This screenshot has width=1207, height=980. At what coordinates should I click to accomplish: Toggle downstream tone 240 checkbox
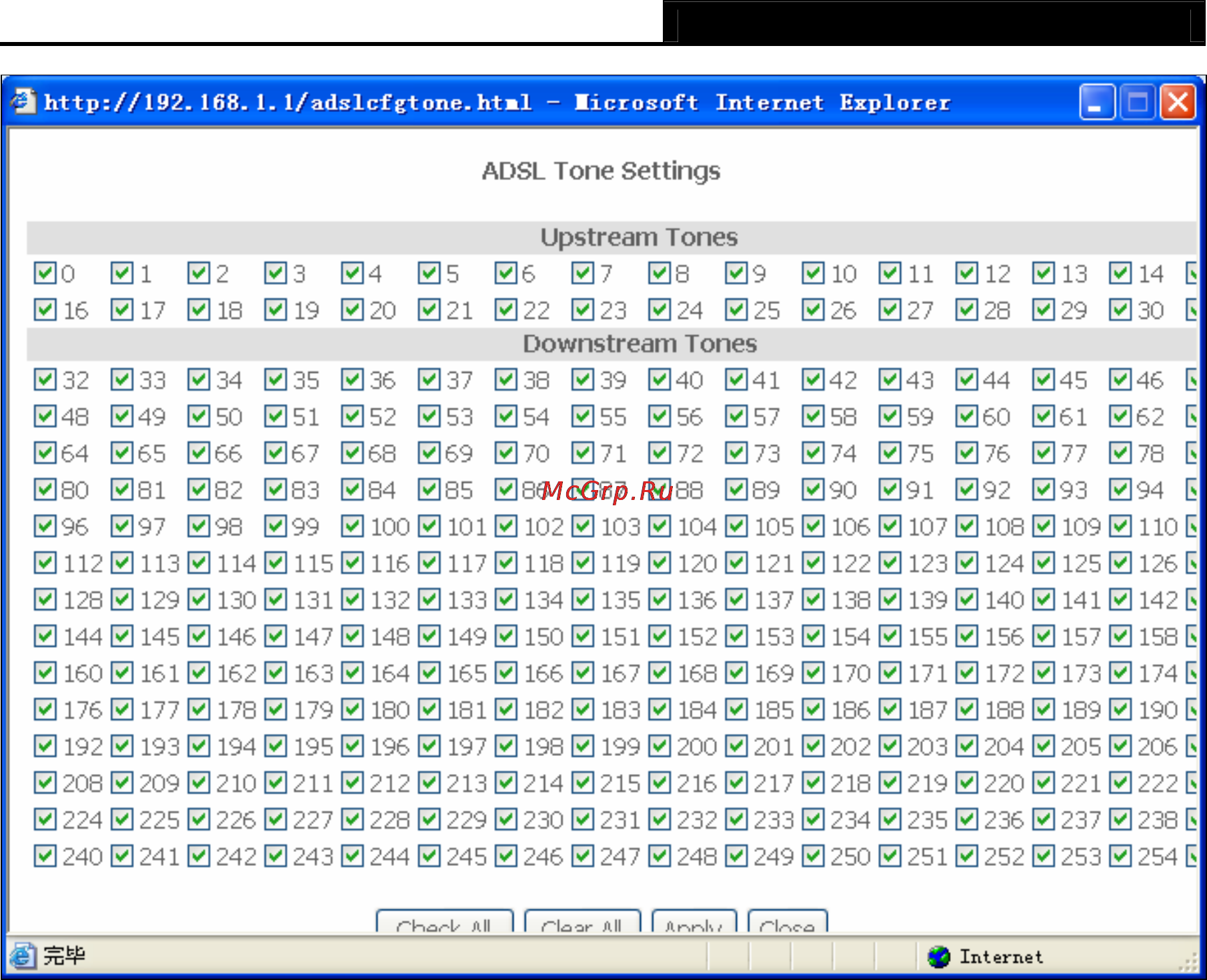[45, 856]
